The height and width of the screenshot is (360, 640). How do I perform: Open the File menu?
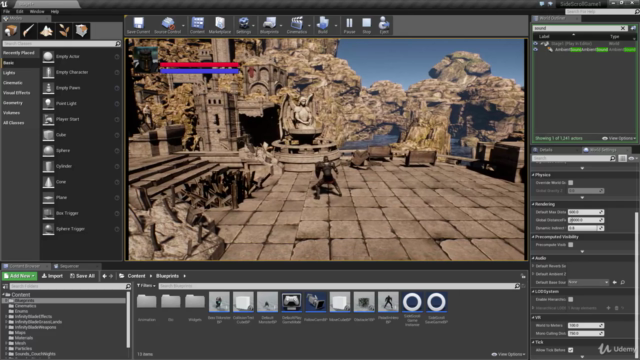click(7, 11)
